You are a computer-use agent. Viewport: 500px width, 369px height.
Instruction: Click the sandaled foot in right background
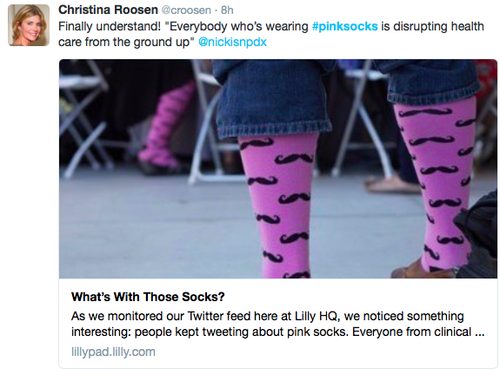[x=393, y=185]
